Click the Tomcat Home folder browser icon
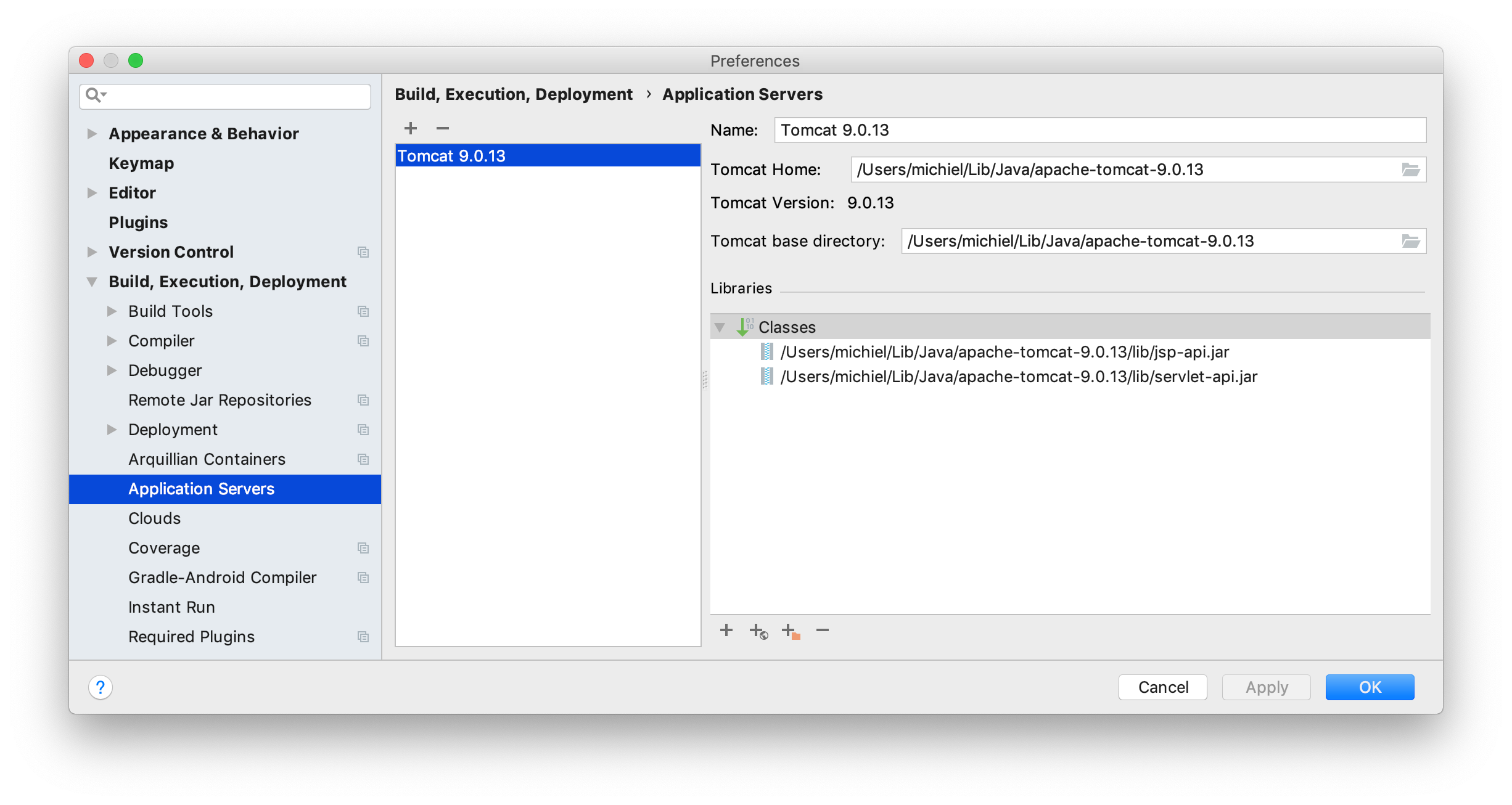 point(1411,169)
